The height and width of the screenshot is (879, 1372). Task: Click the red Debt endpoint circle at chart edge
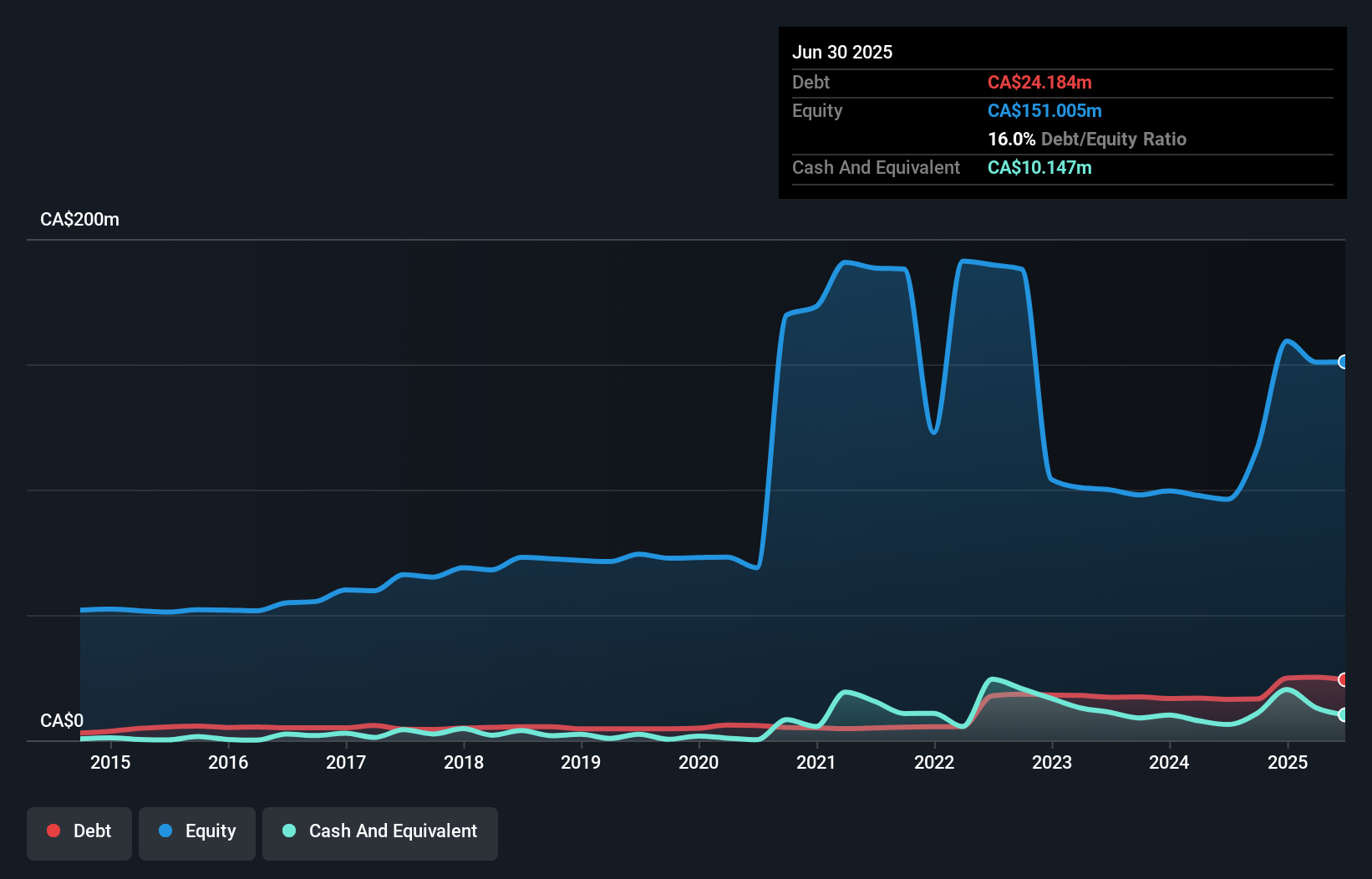pos(1342,678)
